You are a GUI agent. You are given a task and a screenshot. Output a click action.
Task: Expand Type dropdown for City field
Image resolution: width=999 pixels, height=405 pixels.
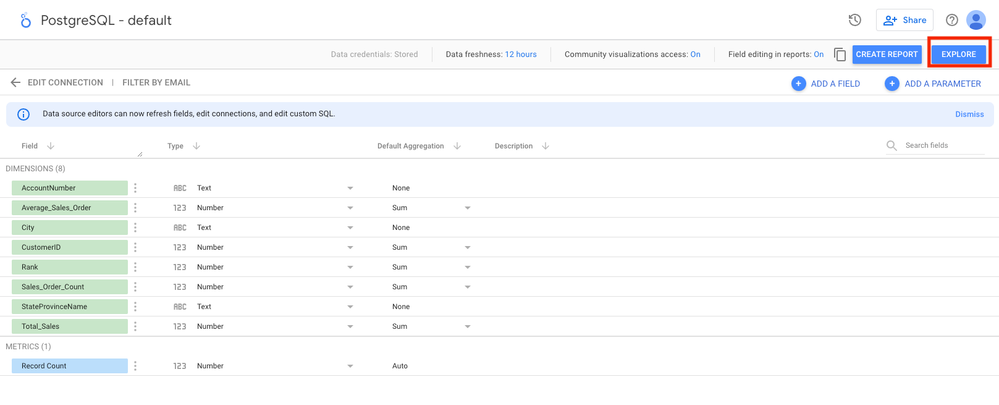click(350, 228)
